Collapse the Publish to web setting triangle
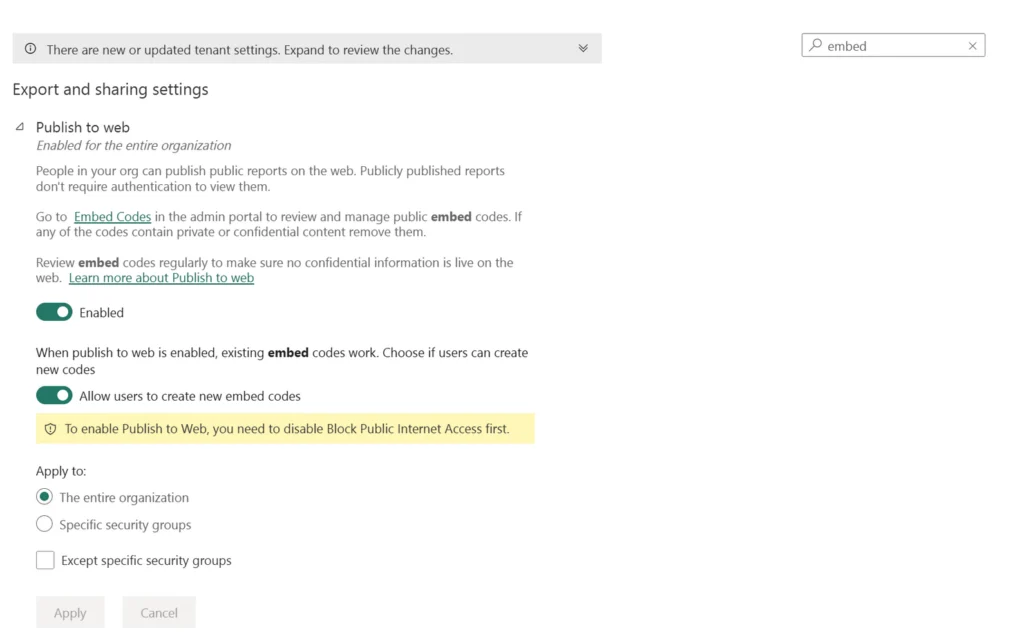The height and width of the screenshot is (635, 1024). (x=20, y=127)
